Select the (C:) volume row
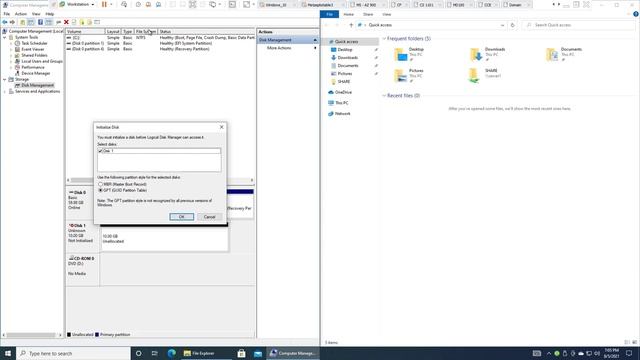 [160, 38]
